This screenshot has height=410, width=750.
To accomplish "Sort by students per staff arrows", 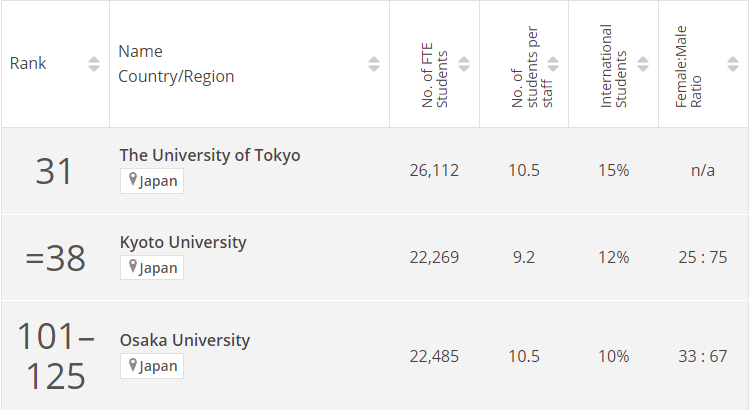I will pos(553,64).
